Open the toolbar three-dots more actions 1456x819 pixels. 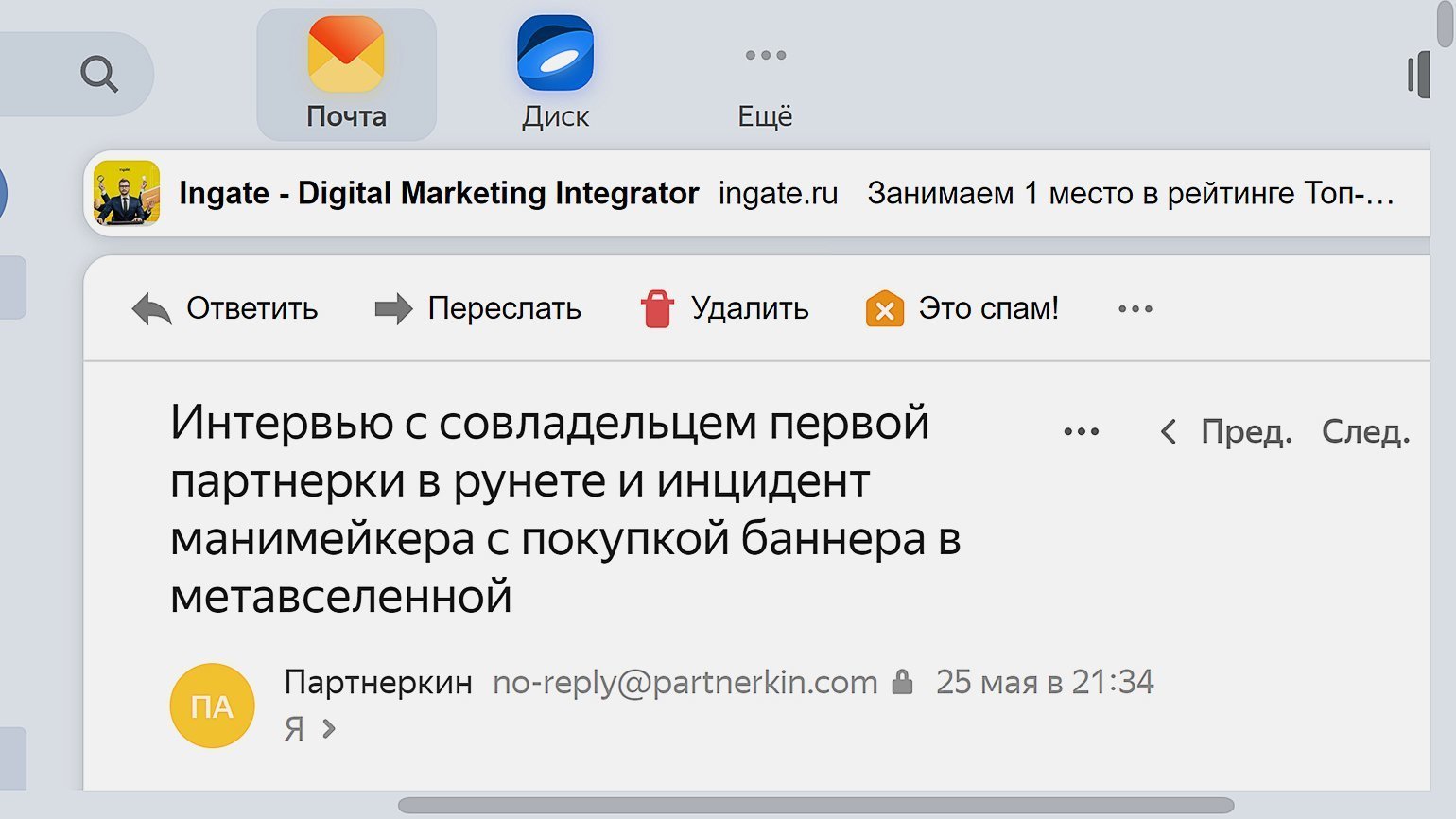1135,309
